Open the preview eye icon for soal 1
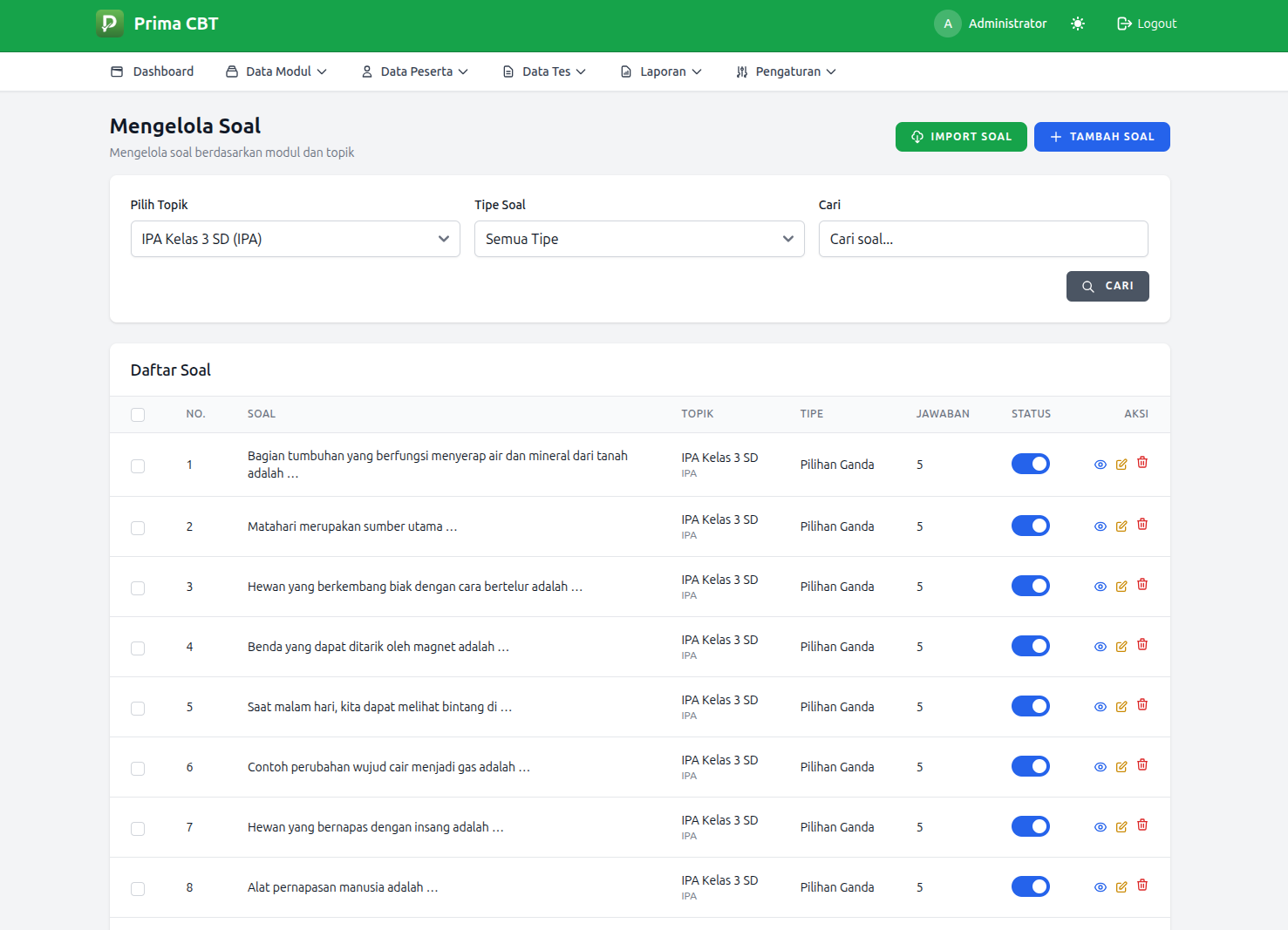This screenshot has width=1288, height=930. [1100, 464]
